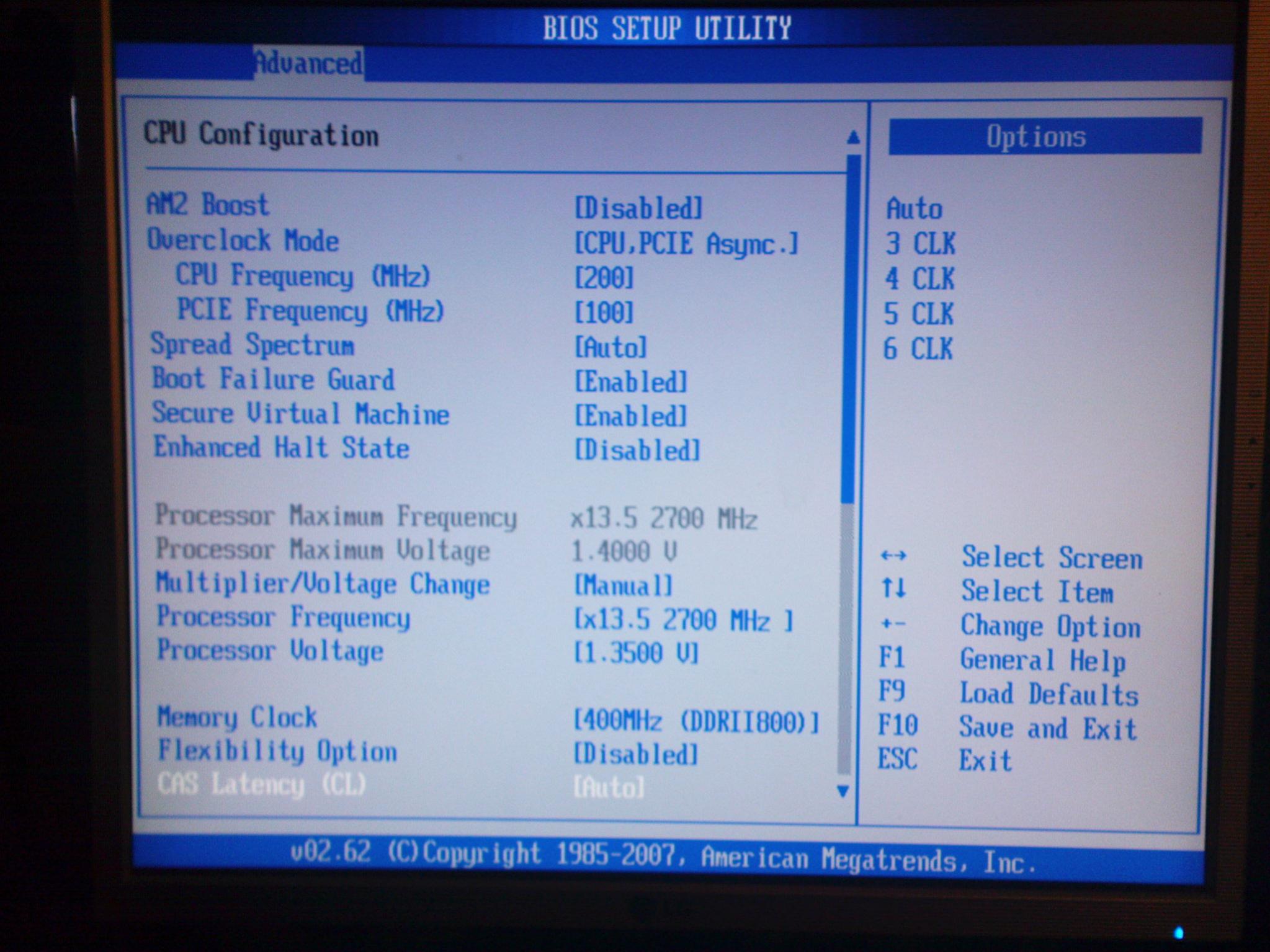Viewport: 1270px width, 952px height.
Task: Click the plus-minus Change Option symbol
Action: pos(892,623)
